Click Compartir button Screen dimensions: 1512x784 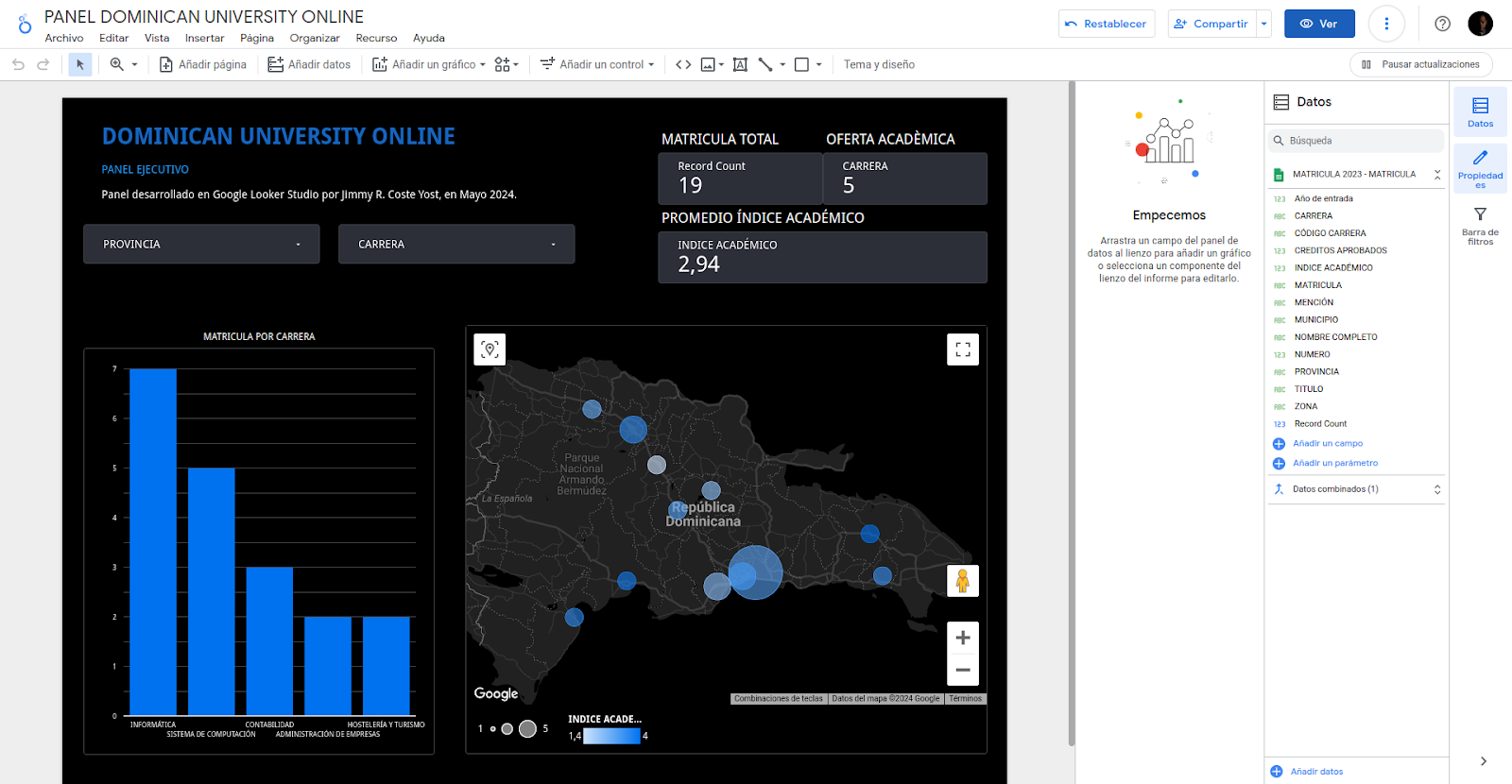pyautogui.click(x=1211, y=24)
